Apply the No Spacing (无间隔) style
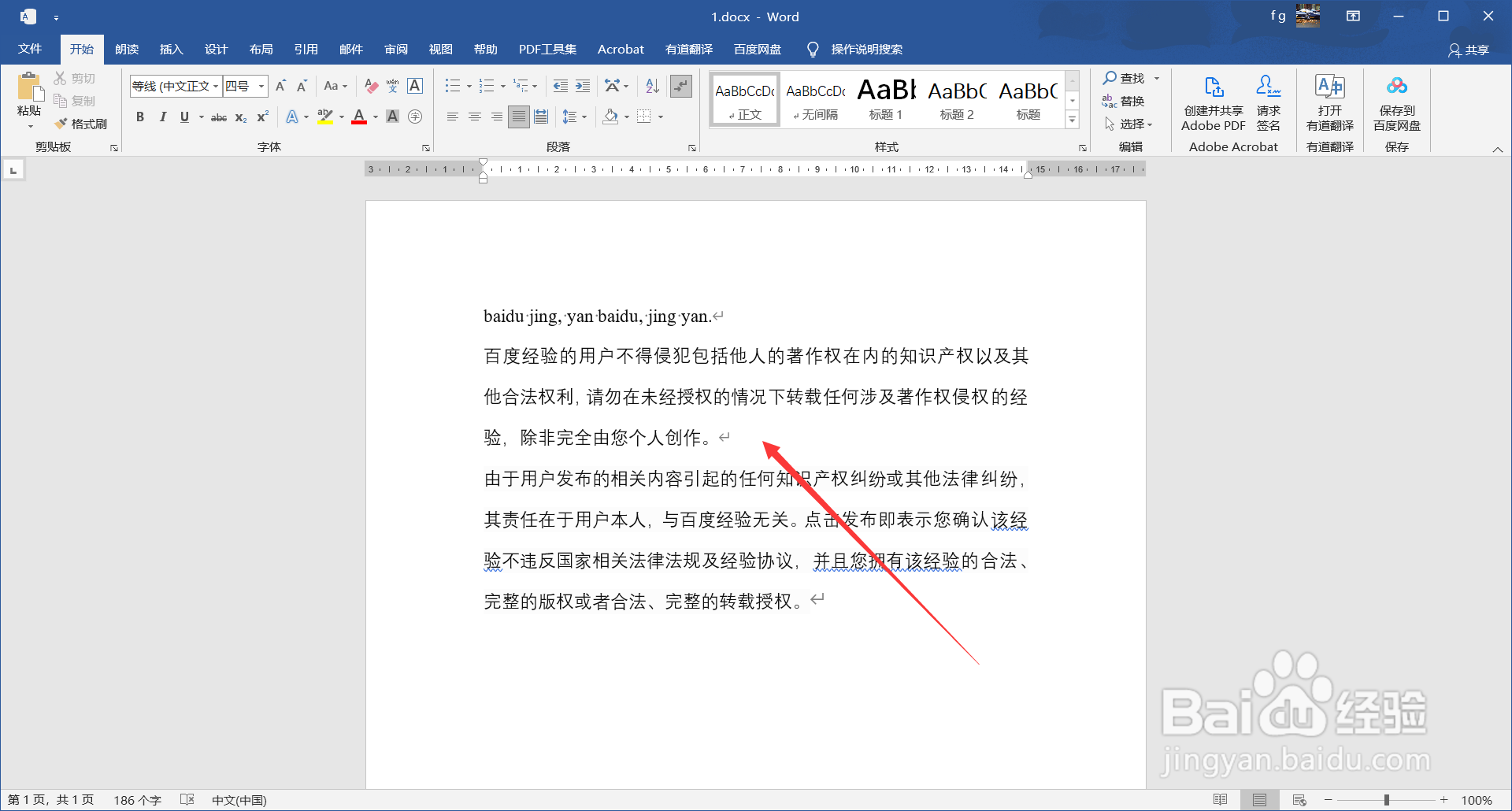 (815, 98)
